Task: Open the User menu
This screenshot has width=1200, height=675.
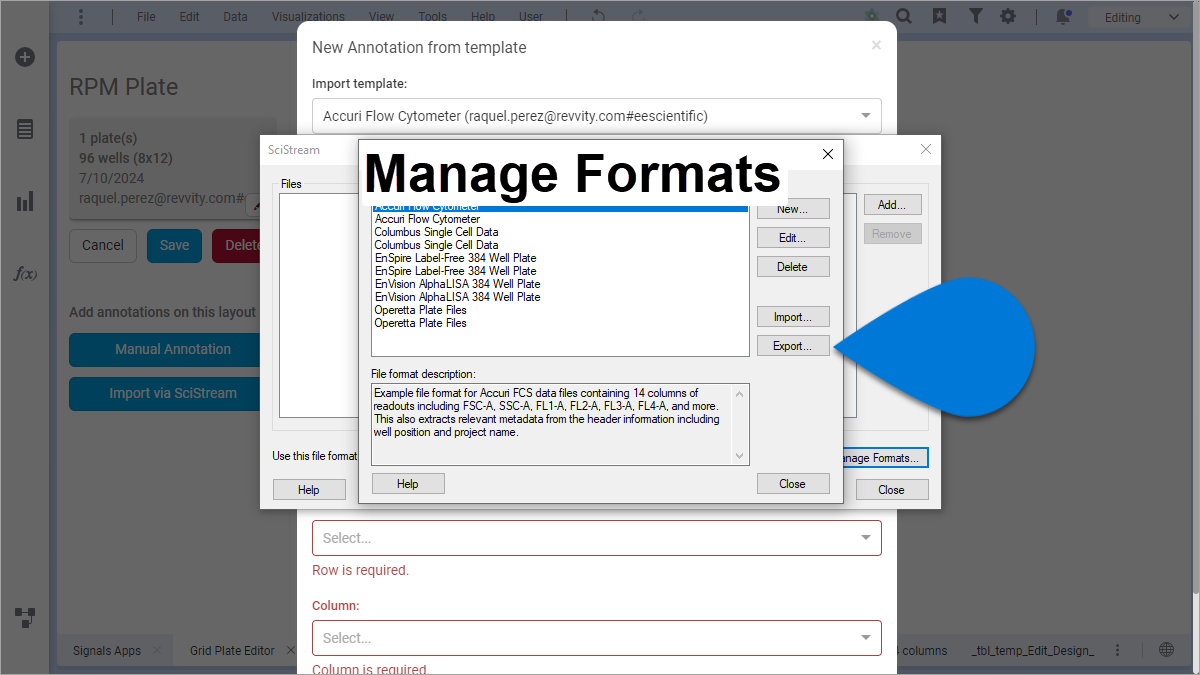Action: click(531, 17)
